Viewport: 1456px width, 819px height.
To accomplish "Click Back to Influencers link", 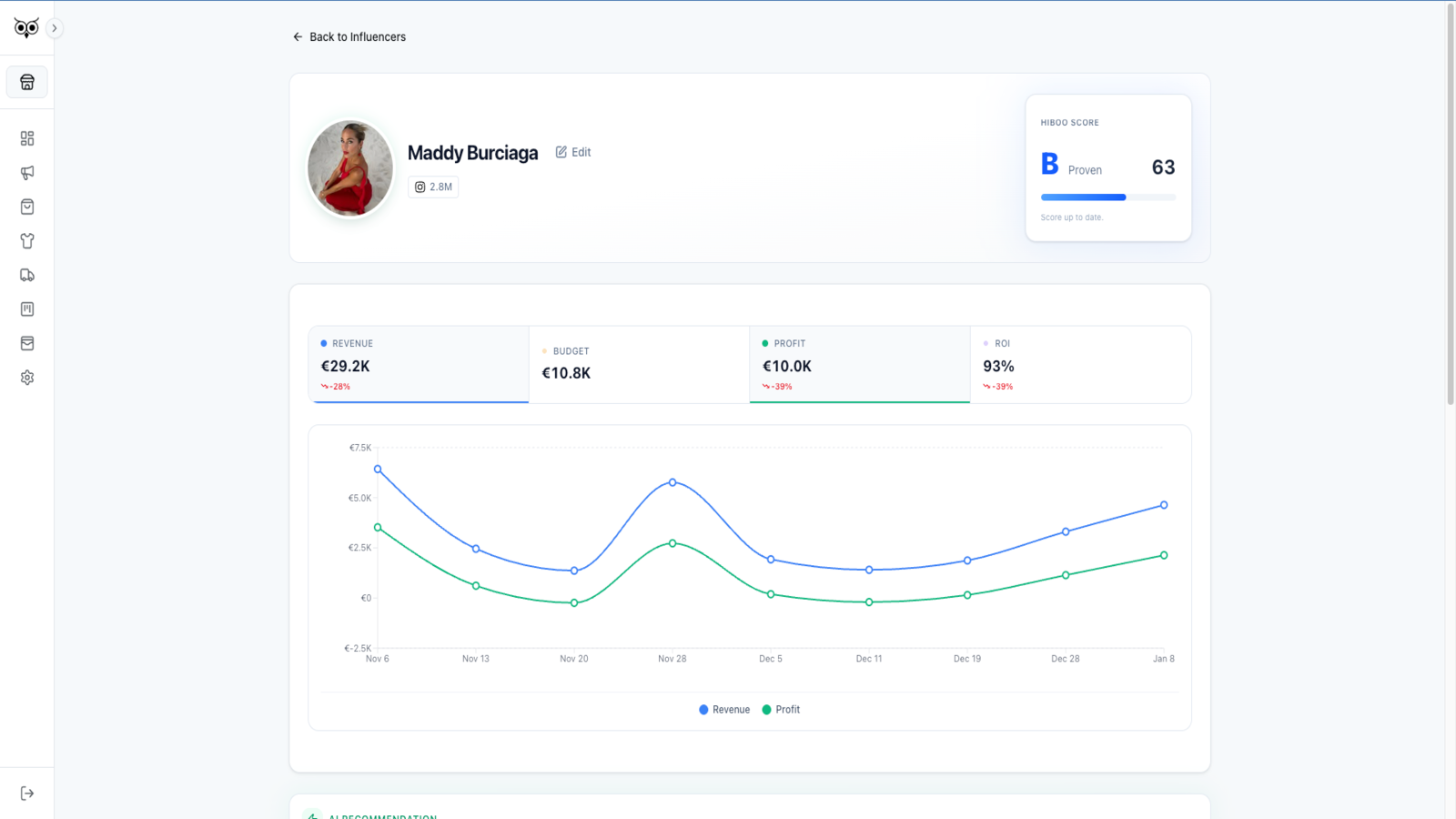I will [x=349, y=36].
